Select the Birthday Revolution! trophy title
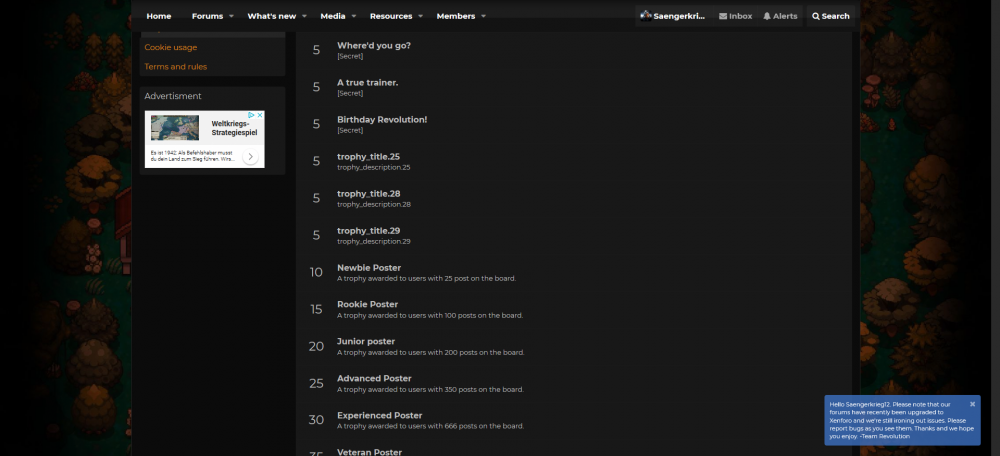1000x456 pixels. 382,120
